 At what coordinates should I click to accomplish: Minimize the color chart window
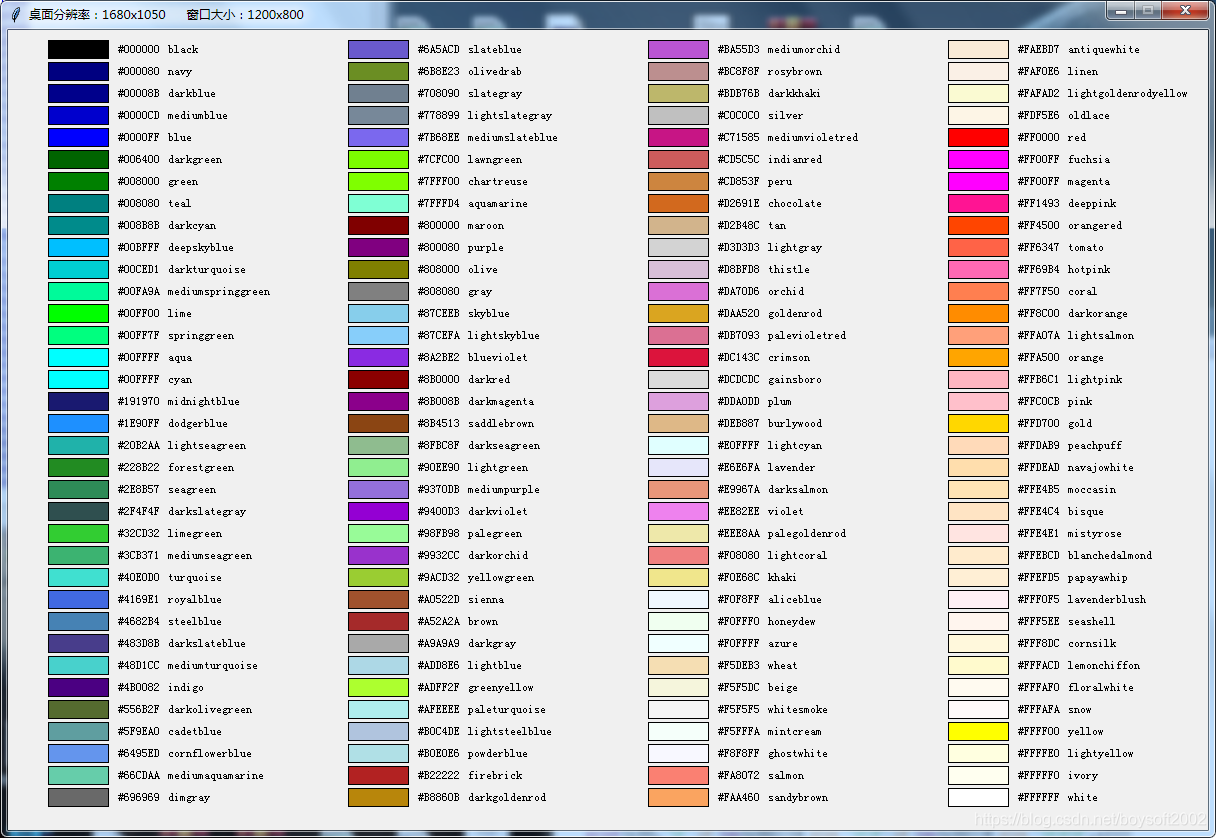click(x=1120, y=10)
